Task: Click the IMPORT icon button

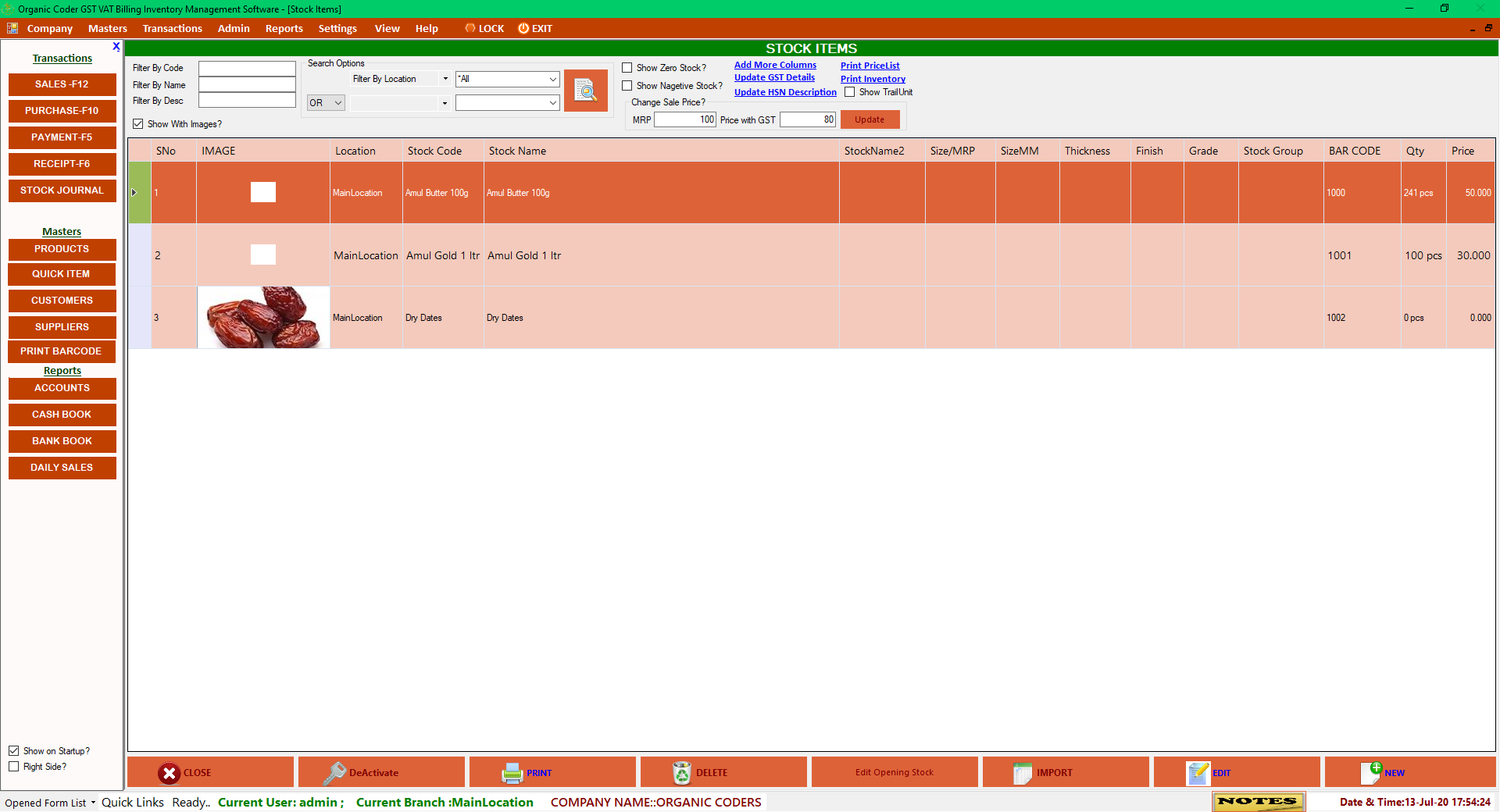Action: [x=1023, y=773]
